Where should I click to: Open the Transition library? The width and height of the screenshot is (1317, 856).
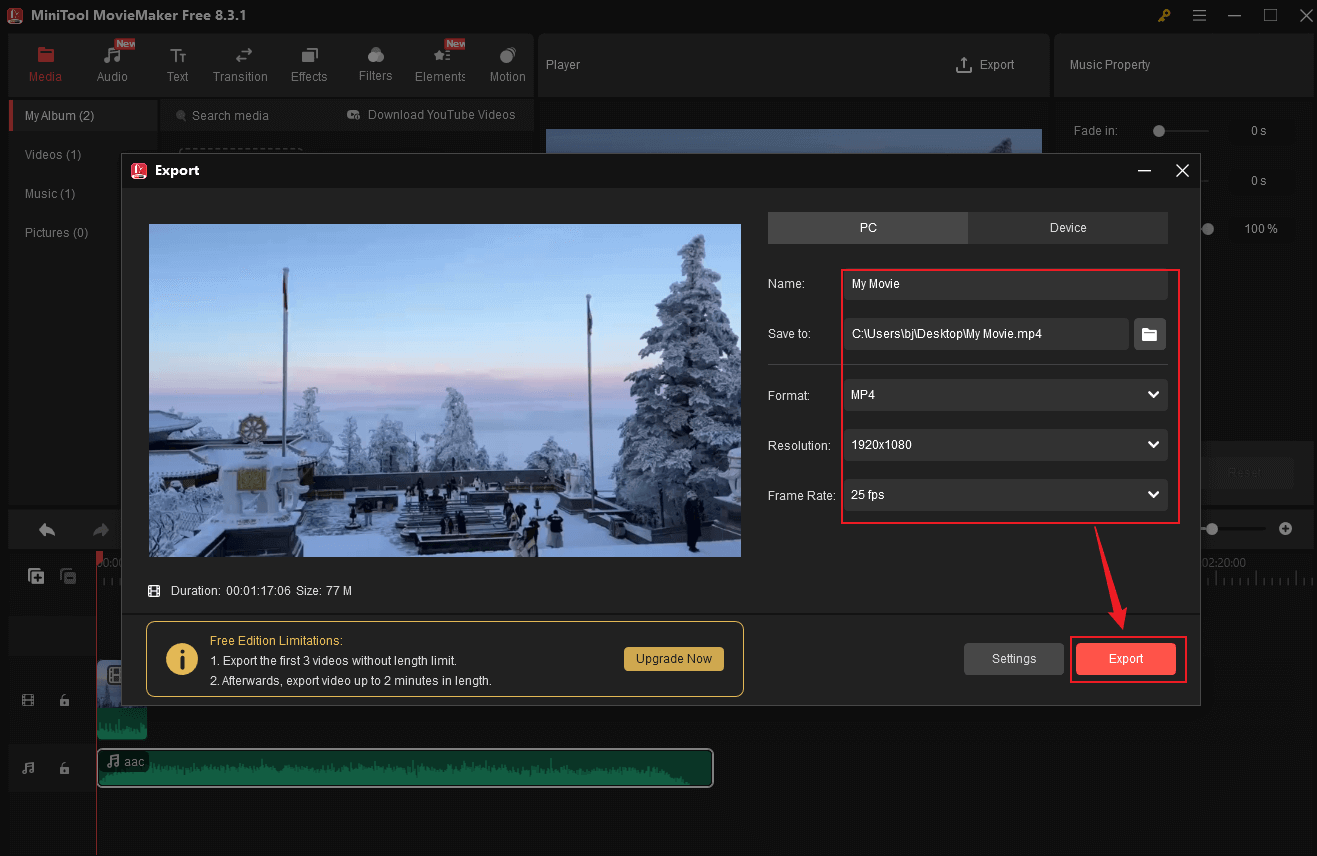point(240,65)
